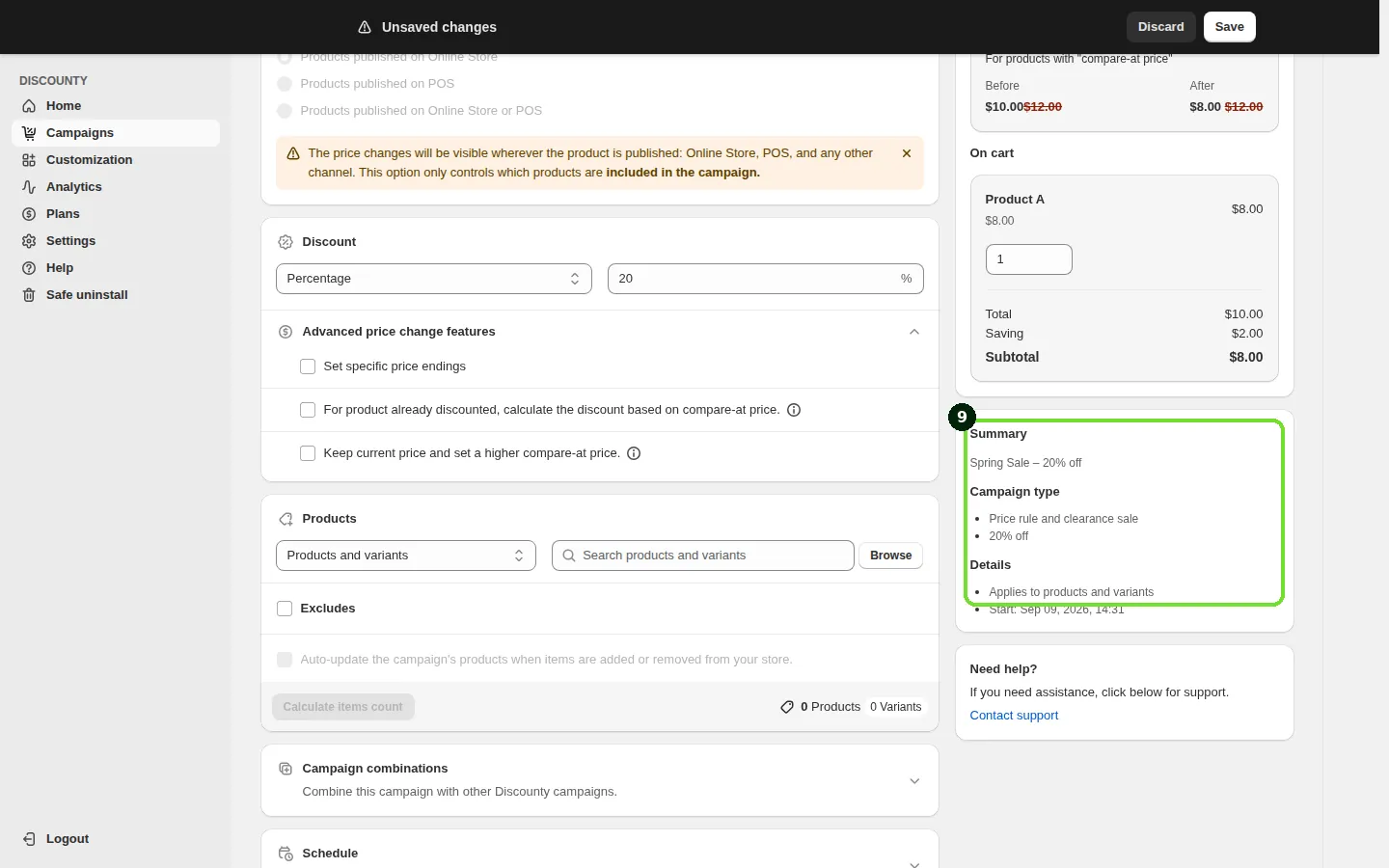The width and height of the screenshot is (1389, 868).
Task: Click the Analytics chart icon
Action: [29, 187]
